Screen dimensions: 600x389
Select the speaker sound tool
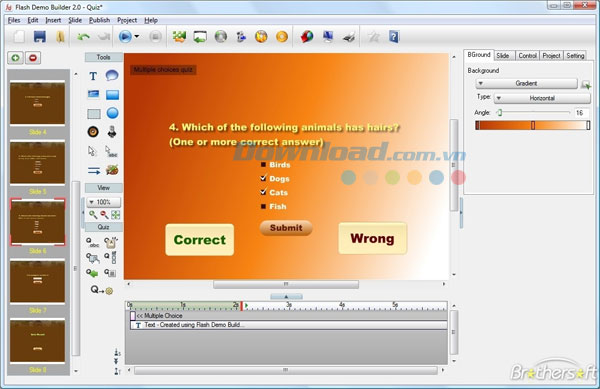click(x=93, y=132)
